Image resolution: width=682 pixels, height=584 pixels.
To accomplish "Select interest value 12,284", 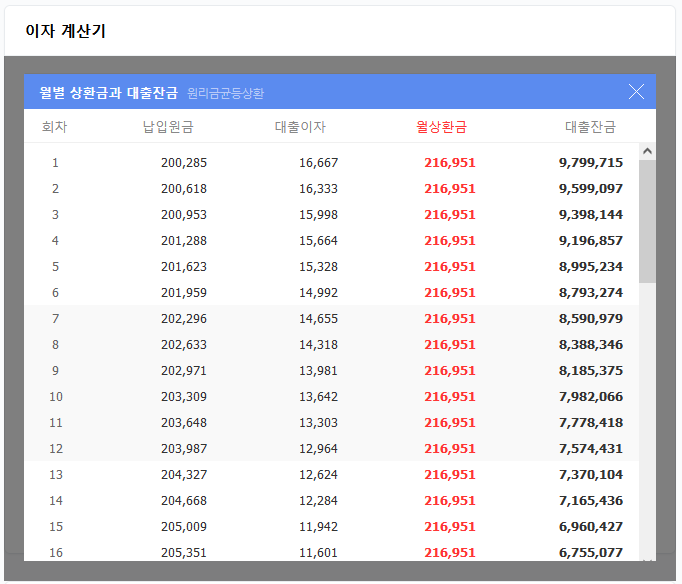I will tap(318, 501).
